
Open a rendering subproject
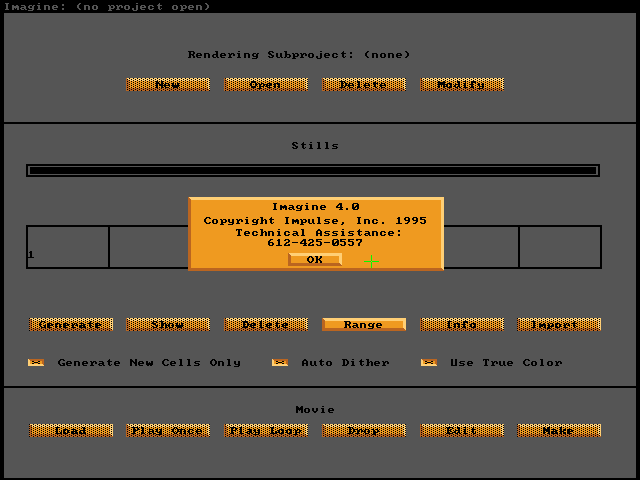[x=266, y=84]
